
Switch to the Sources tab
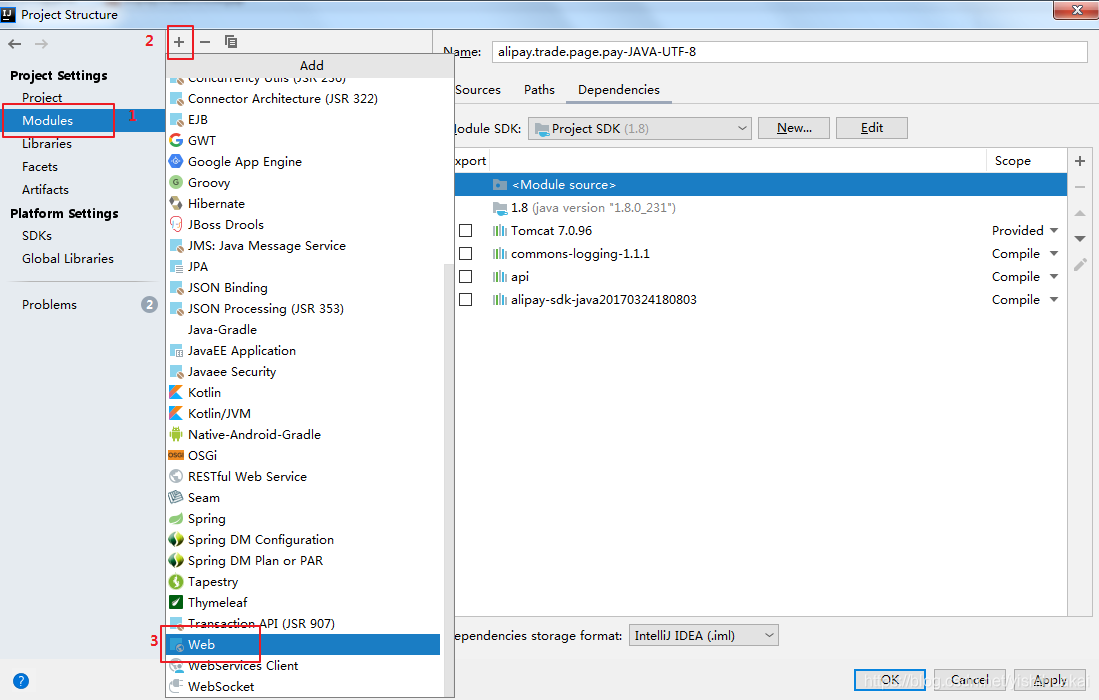(478, 90)
